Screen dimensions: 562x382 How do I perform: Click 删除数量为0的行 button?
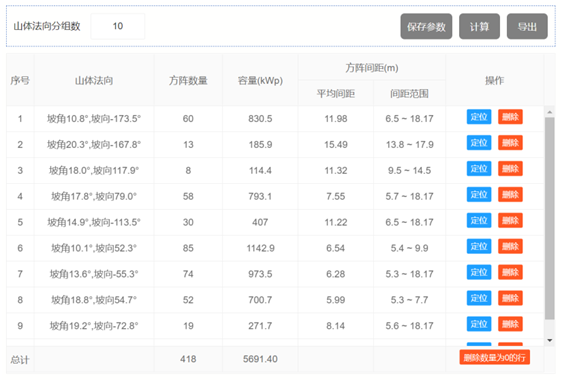click(x=495, y=357)
